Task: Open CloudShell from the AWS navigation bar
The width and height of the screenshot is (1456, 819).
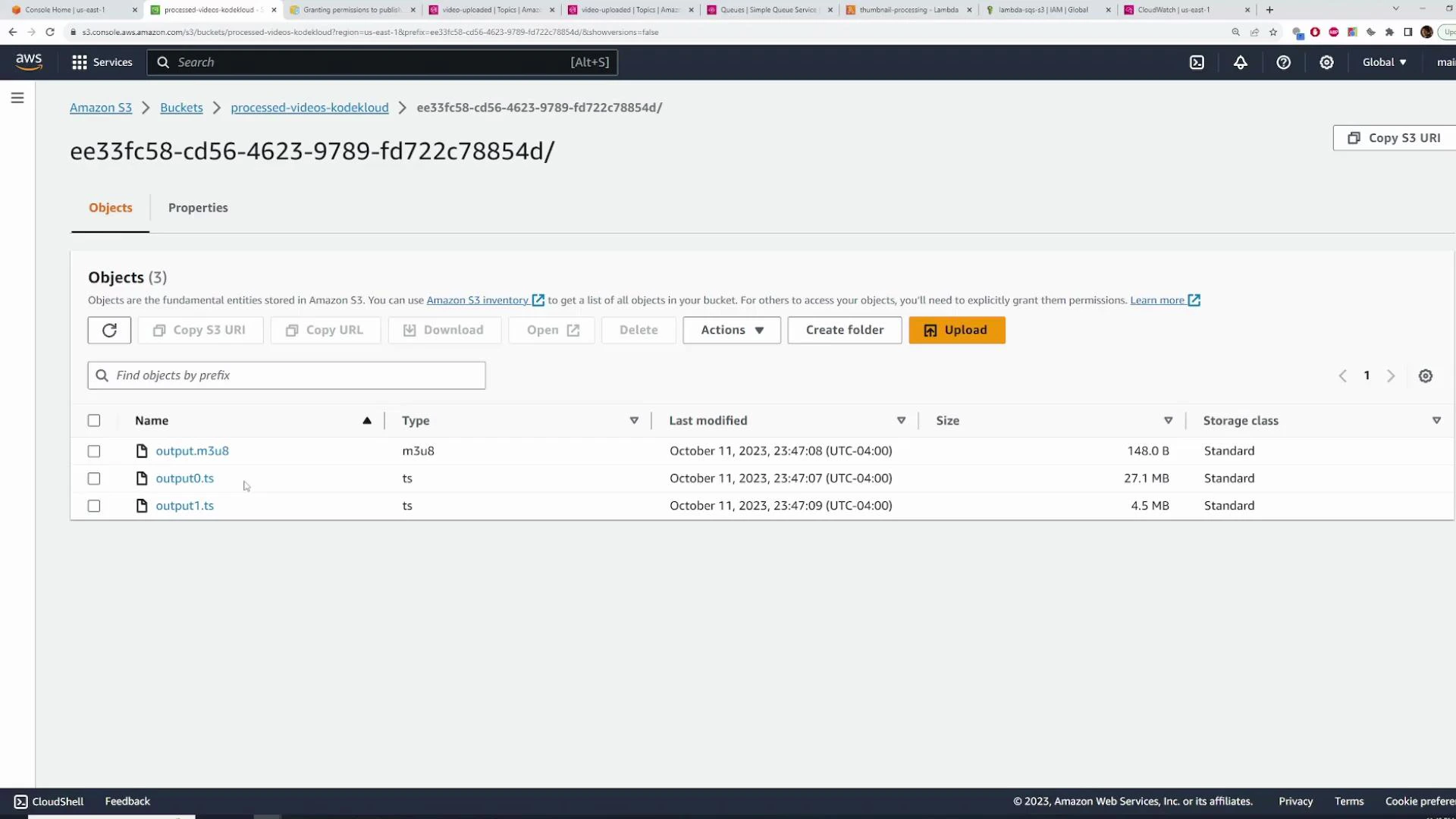Action: [48, 801]
